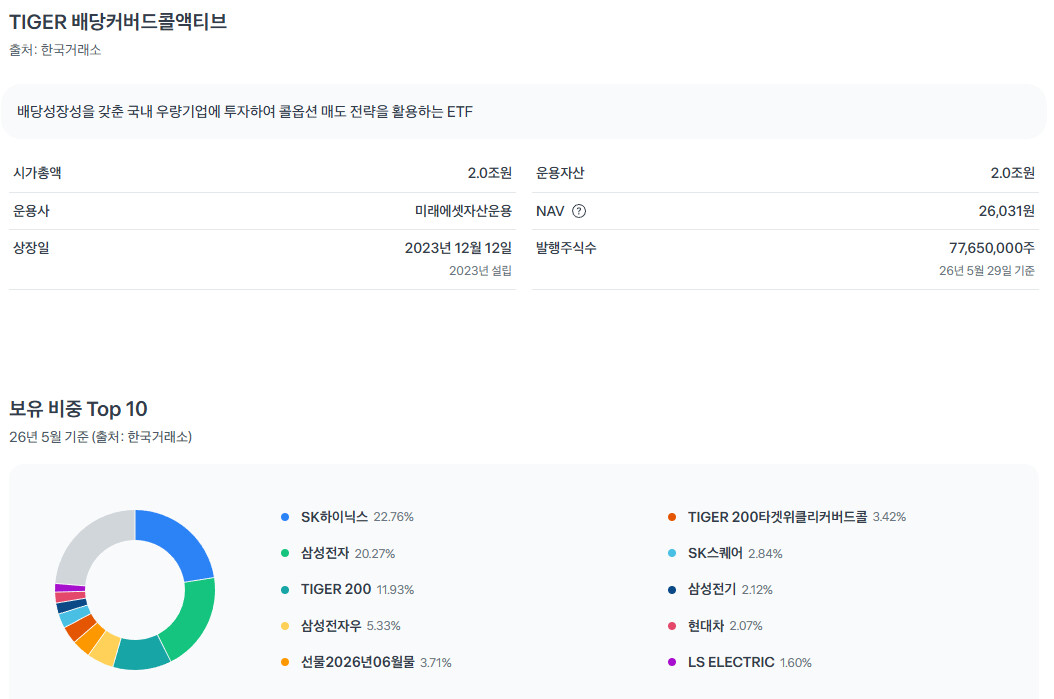Click the 26년 5월 29일 기준 note
The height and width of the screenshot is (699, 1054).
987,270
